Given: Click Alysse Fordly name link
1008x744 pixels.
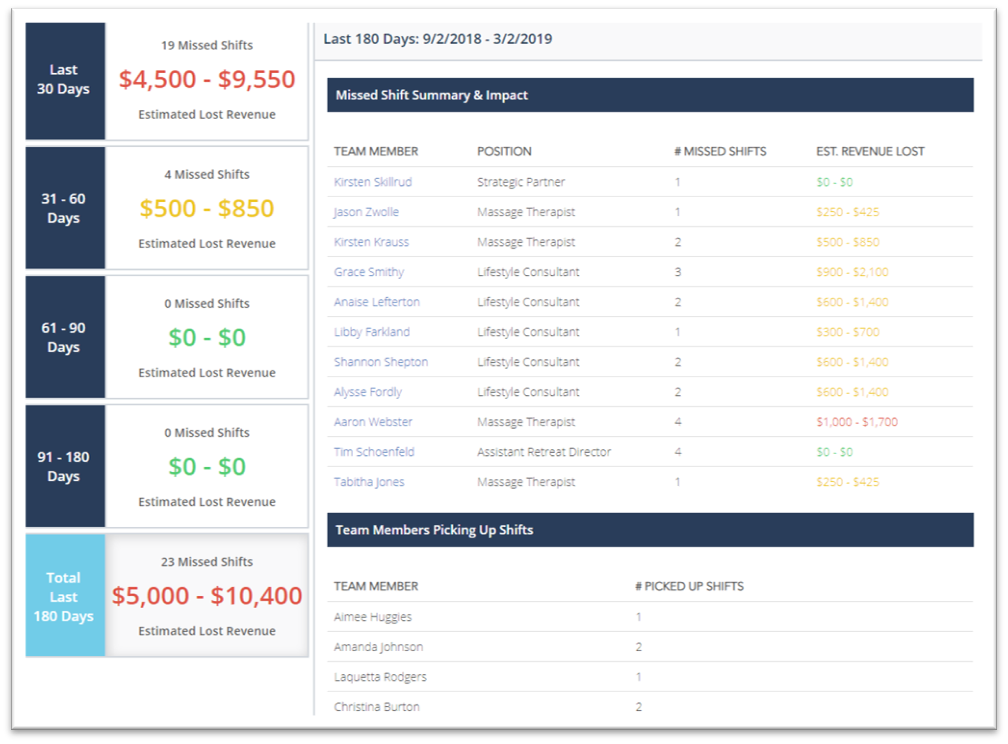Looking at the screenshot, I should [368, 392].
